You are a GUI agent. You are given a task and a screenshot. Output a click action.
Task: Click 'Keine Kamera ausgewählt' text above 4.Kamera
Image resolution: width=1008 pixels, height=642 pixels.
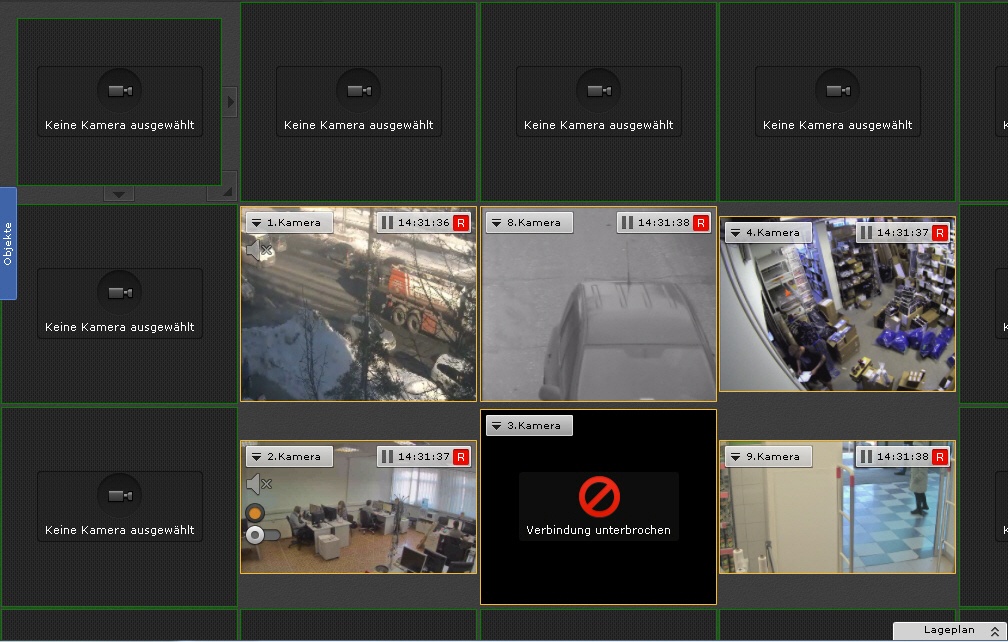[x=838, y=125]
